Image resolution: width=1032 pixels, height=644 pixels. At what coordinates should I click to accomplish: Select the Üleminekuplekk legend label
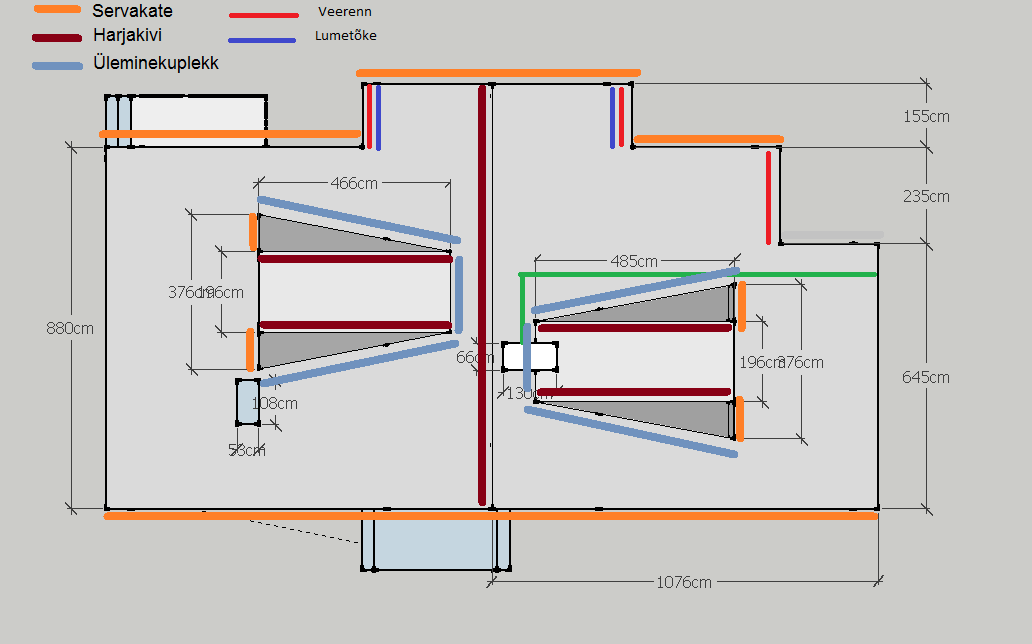(x=155, y=63)
